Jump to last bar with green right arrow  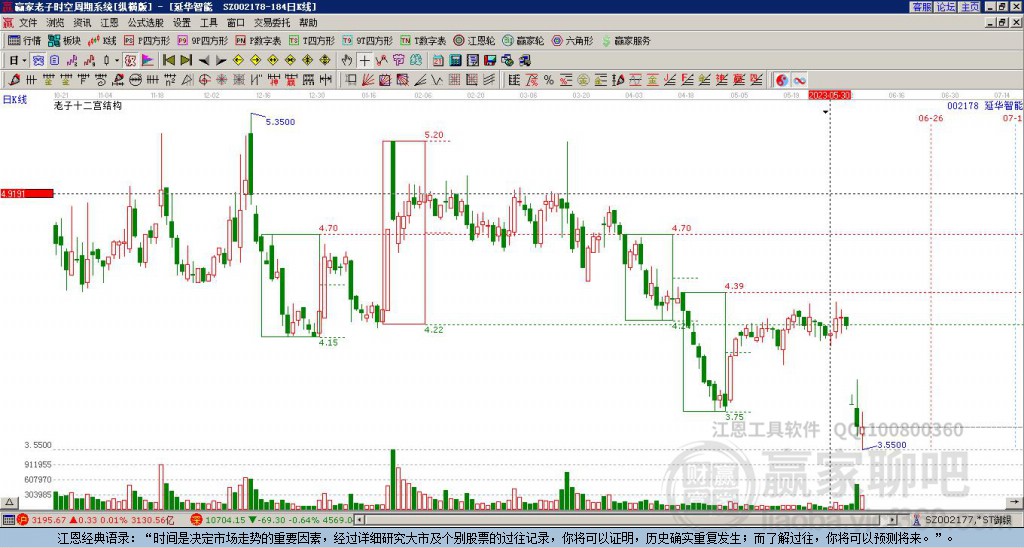(186, 60)
